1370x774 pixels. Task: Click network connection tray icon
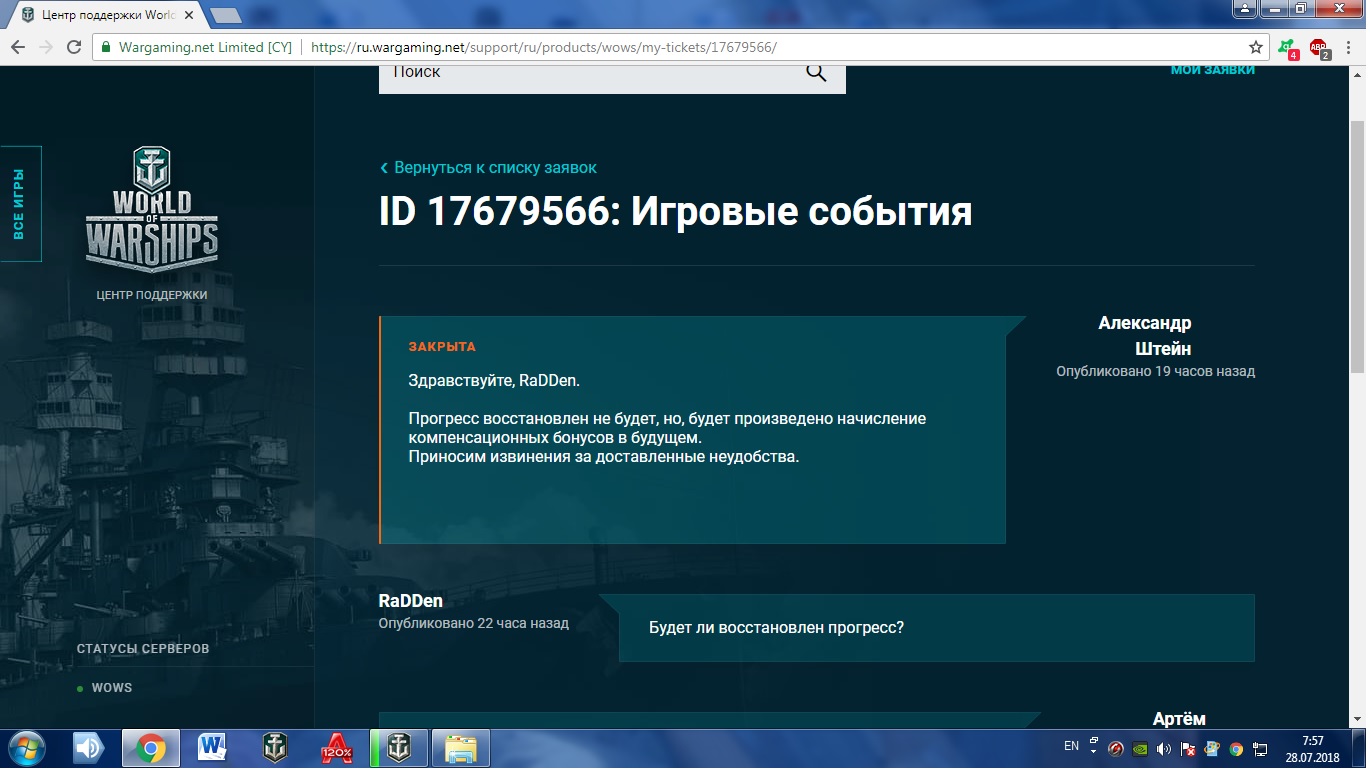click(x=1260, y=748)
